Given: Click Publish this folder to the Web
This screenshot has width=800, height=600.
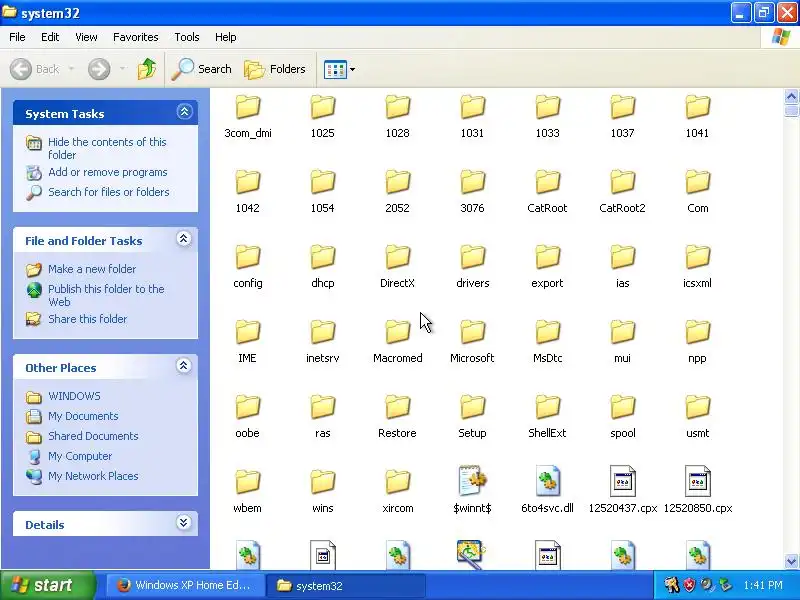Looking at the screenshot, I should pyautogui.click(x=106, y=295).
